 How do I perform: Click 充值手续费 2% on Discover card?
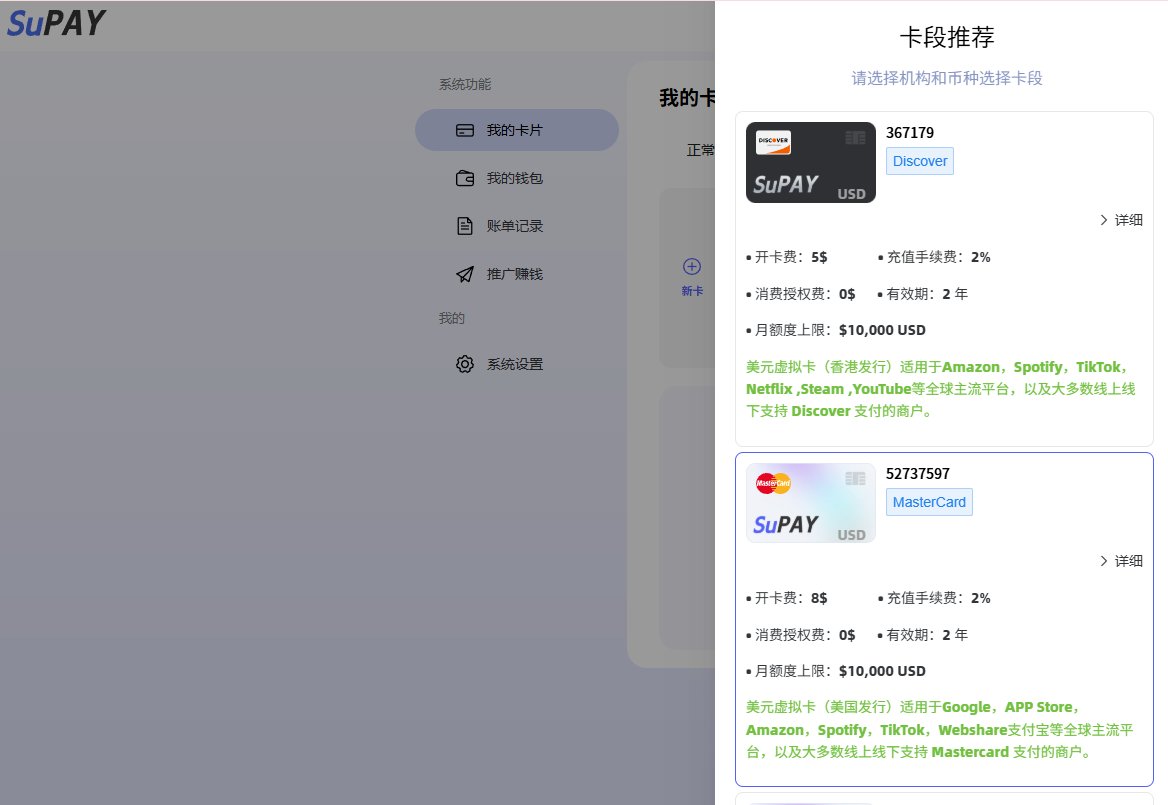point(934,257)
